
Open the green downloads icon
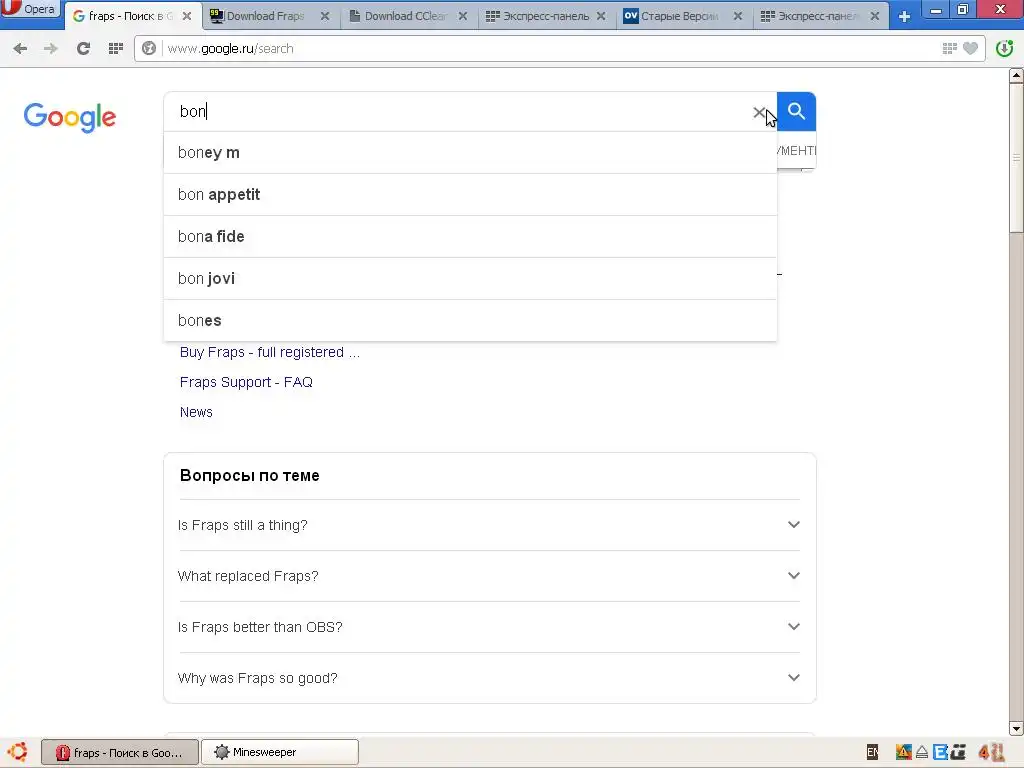pyautogui.click(x=1004, y=48)
